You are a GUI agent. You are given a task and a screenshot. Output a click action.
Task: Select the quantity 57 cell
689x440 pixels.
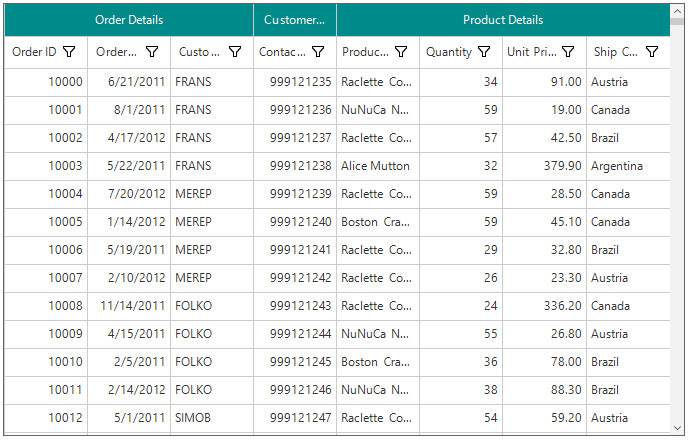click(461, 138)
